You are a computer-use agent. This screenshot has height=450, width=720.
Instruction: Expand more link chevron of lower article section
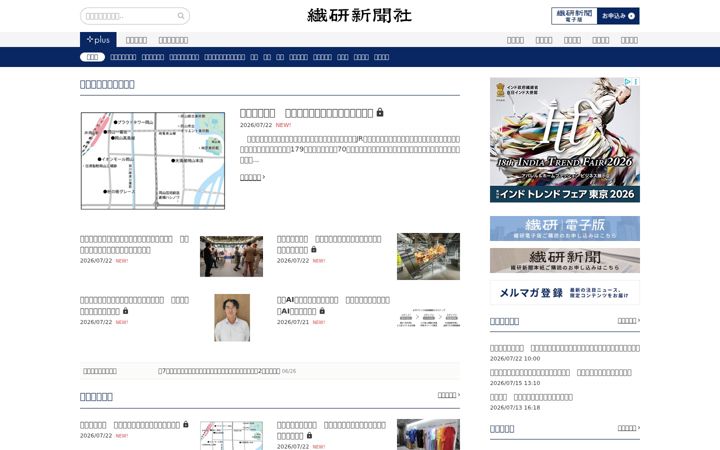(459, 395)
